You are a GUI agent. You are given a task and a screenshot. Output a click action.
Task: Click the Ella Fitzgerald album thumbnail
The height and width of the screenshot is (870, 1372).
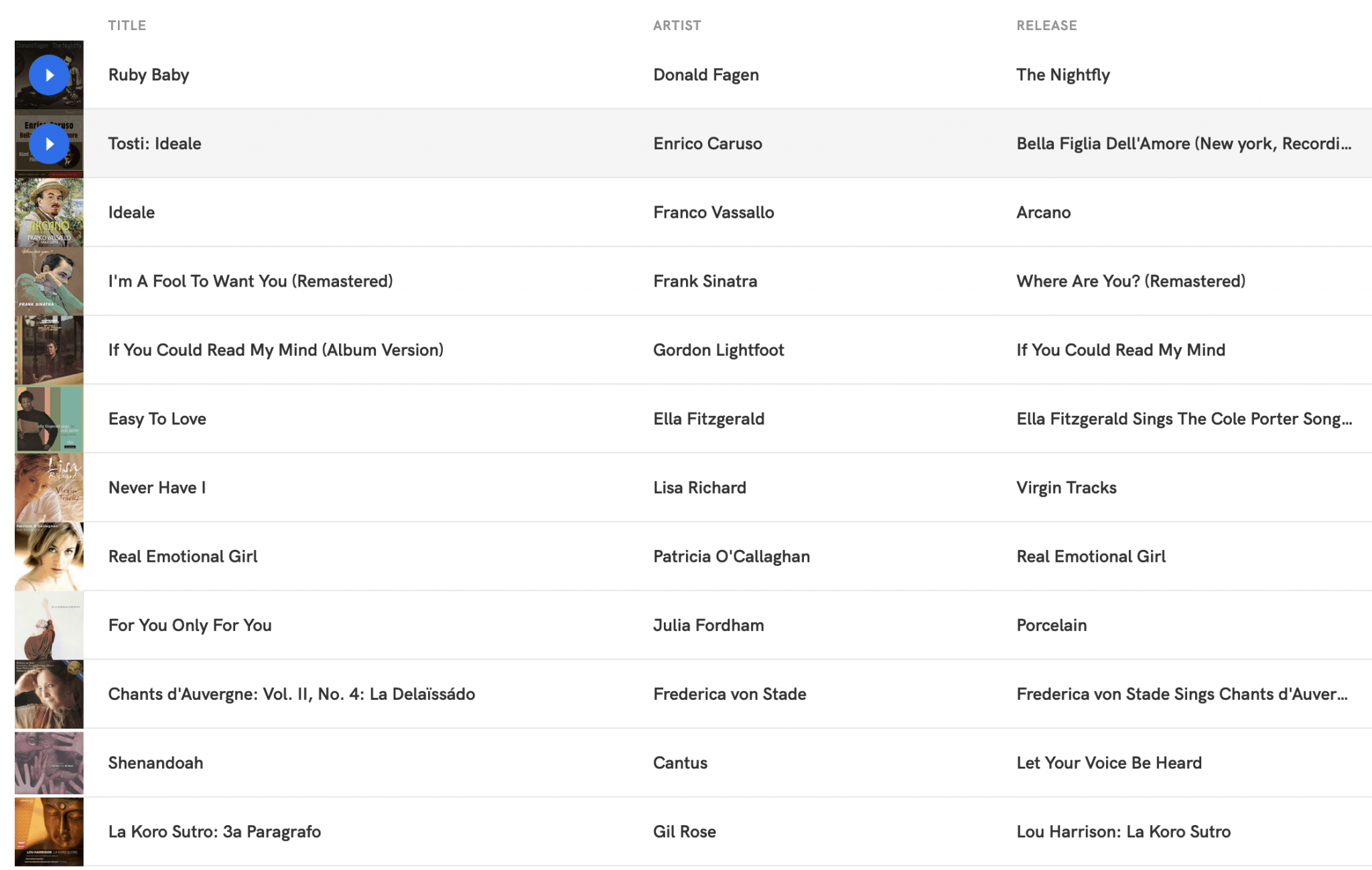(49, 419)
